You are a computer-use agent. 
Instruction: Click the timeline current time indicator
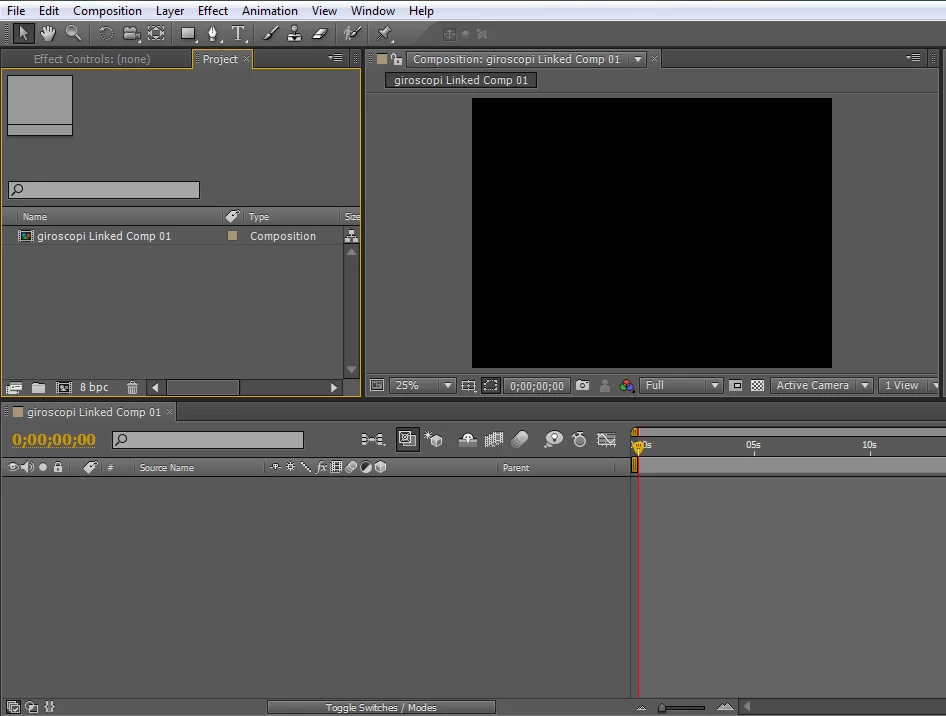click(638, 446)
